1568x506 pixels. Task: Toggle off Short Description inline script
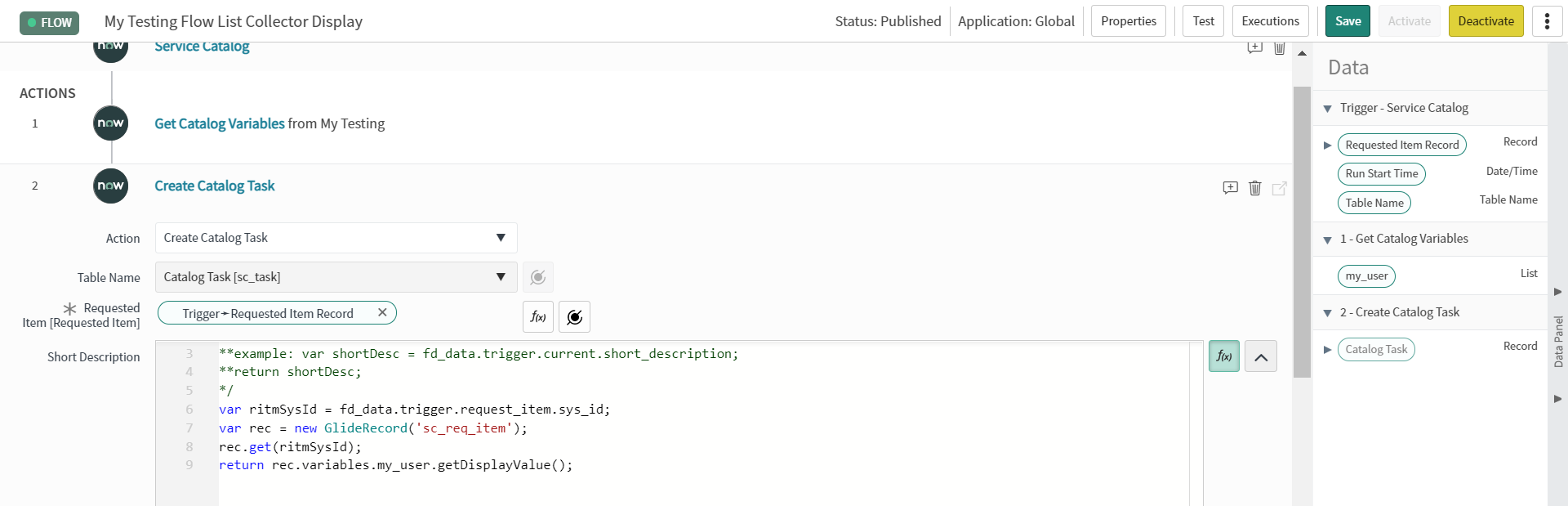click(x=1223, y=356)
